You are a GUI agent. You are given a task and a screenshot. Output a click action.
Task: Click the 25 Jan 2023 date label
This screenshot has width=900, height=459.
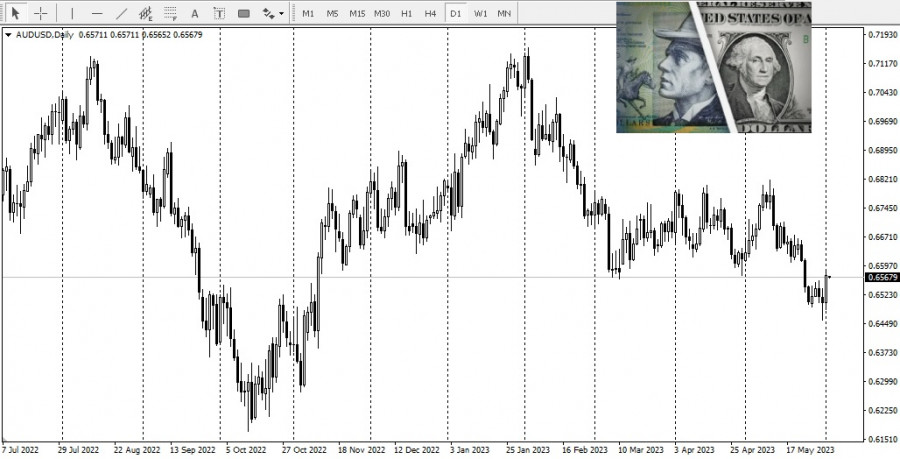(x=527, y=450)
